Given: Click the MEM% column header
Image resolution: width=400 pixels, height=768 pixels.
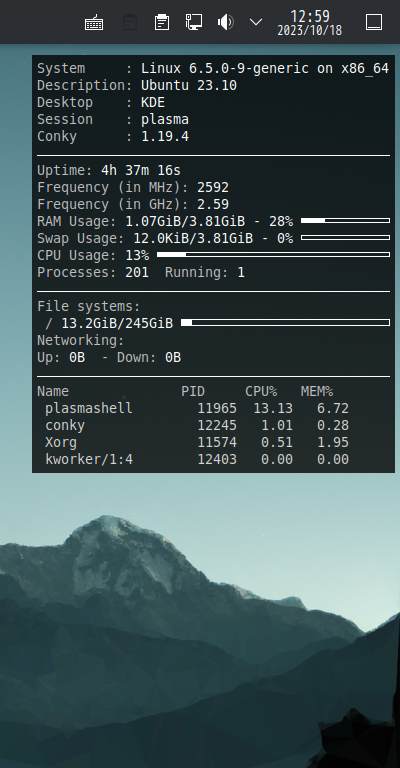Looking at the screenshot, I should (317, 391).
